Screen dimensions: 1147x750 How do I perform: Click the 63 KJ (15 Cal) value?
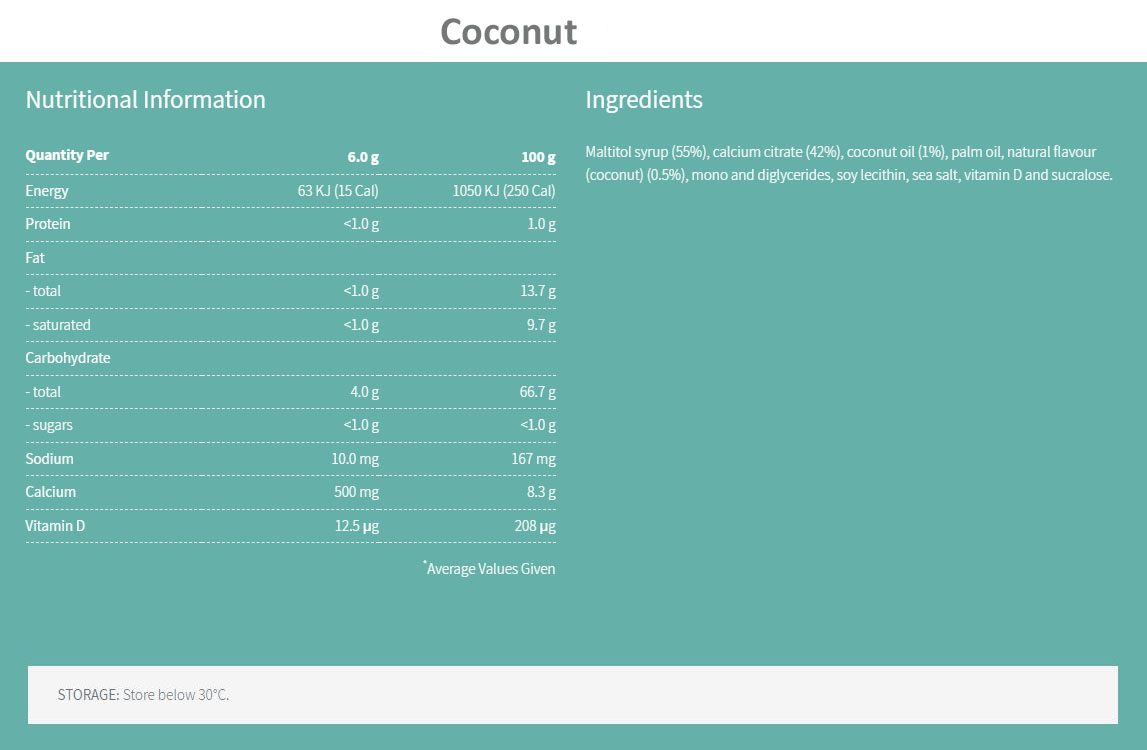coord(338,191)
